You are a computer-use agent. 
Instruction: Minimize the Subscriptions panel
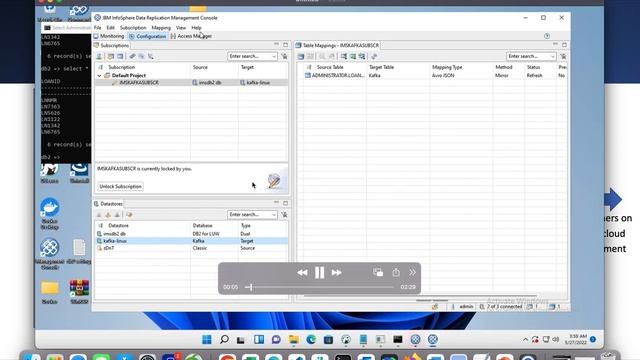[x=276, y=44]
